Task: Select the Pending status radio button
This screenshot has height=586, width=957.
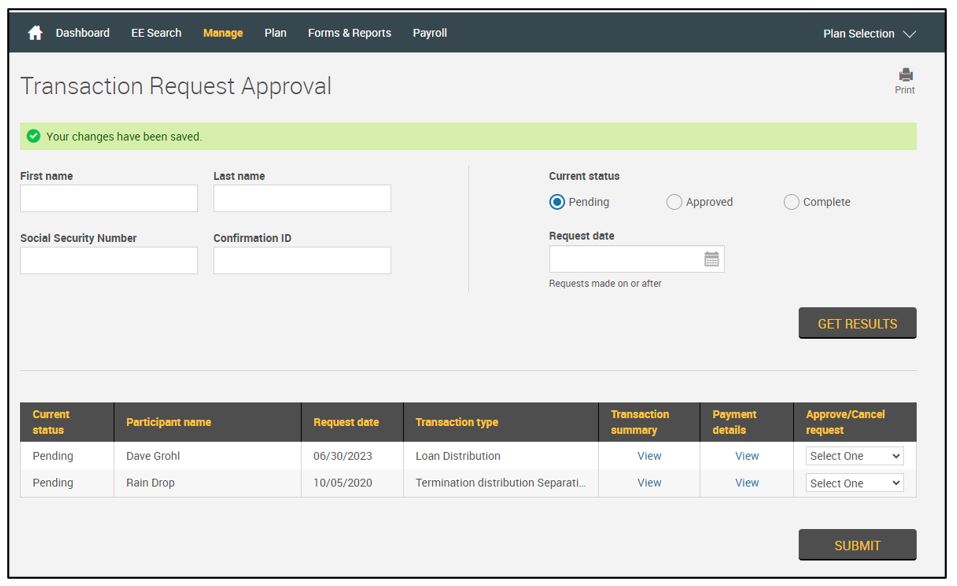Action: [x=557, y=202]
